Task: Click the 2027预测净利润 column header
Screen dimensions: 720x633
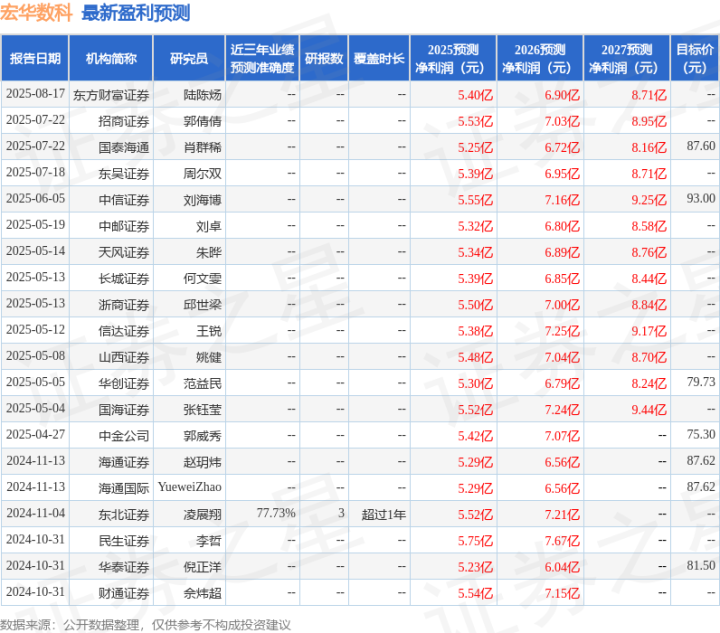Action: (x=626, y=58)
